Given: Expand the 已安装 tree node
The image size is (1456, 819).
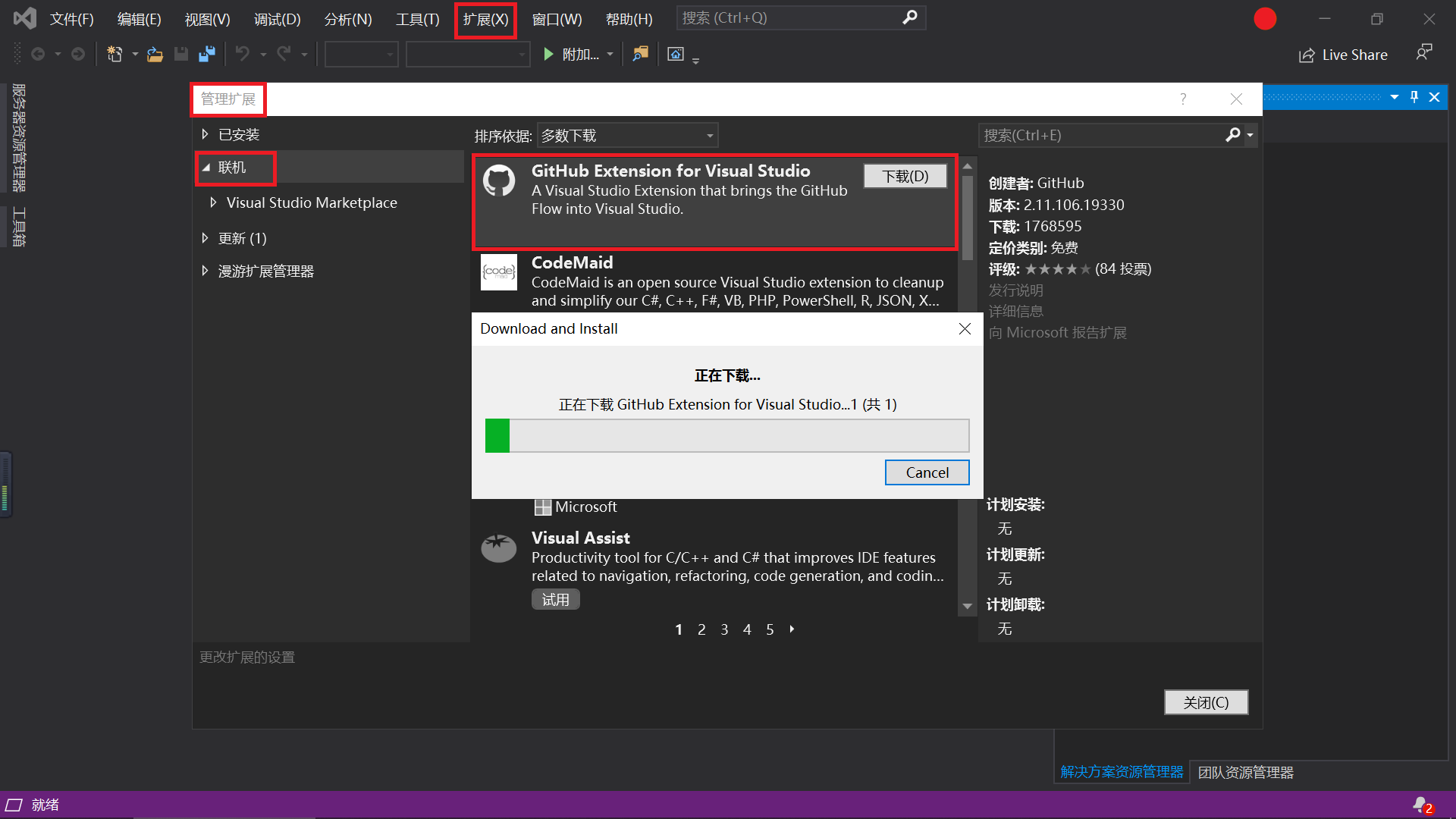Looking at the screenshot, I should point(205,134).
